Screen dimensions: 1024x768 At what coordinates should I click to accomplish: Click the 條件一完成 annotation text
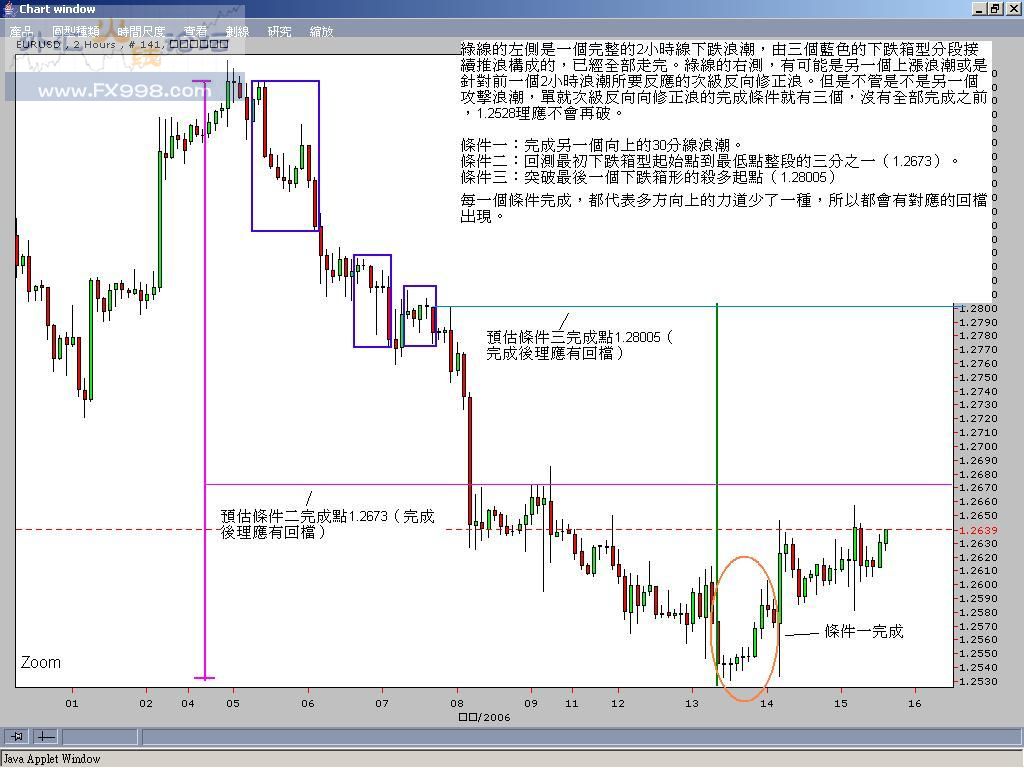[x=863, y=631]
